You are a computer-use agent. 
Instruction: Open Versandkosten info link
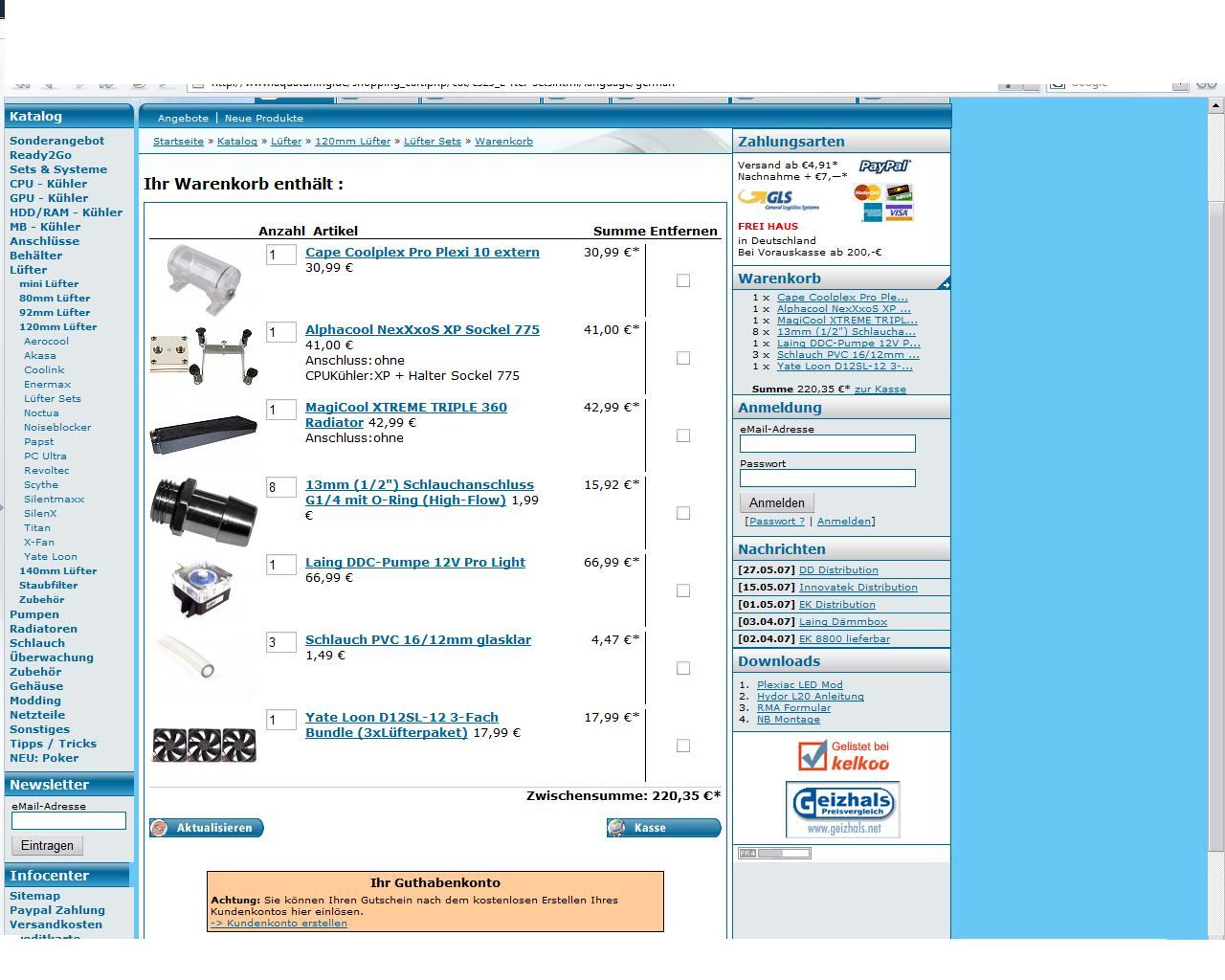pyautogui.click(x=56, y=924)
